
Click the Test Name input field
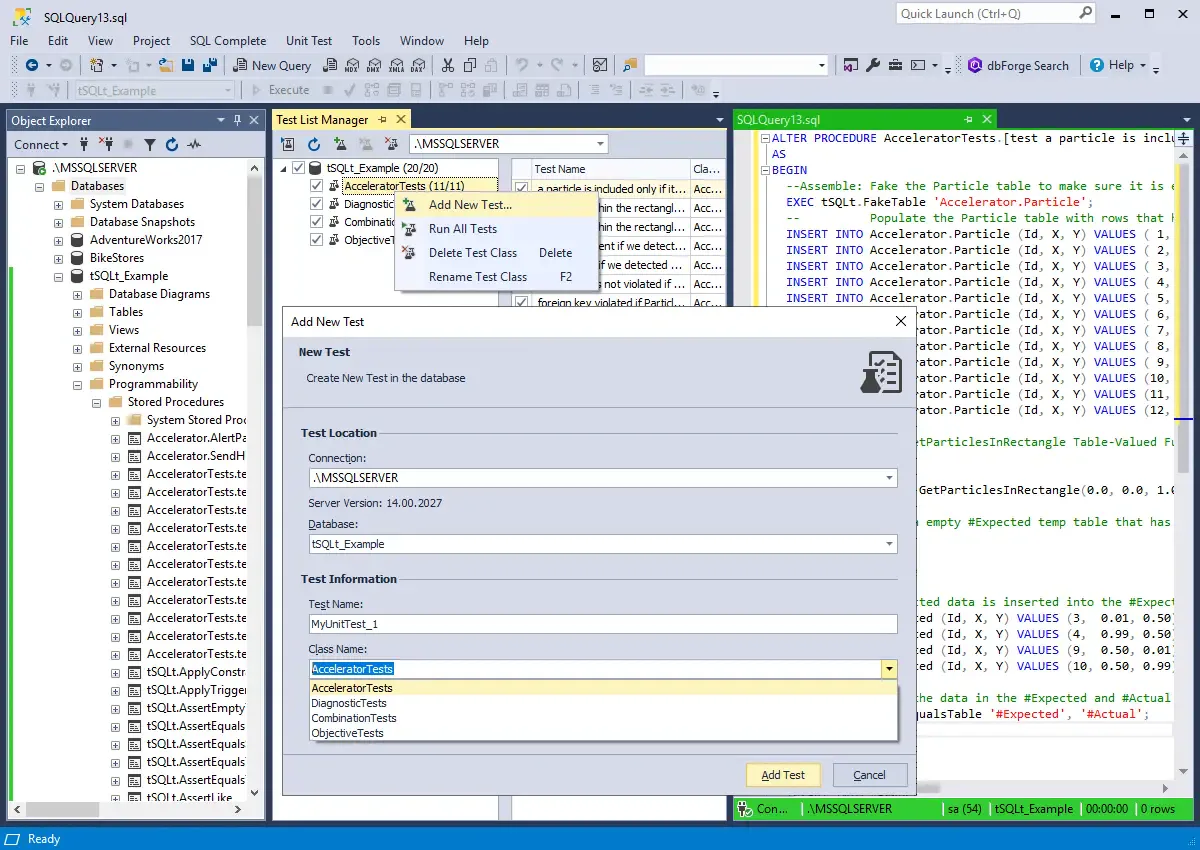(603, 623)
